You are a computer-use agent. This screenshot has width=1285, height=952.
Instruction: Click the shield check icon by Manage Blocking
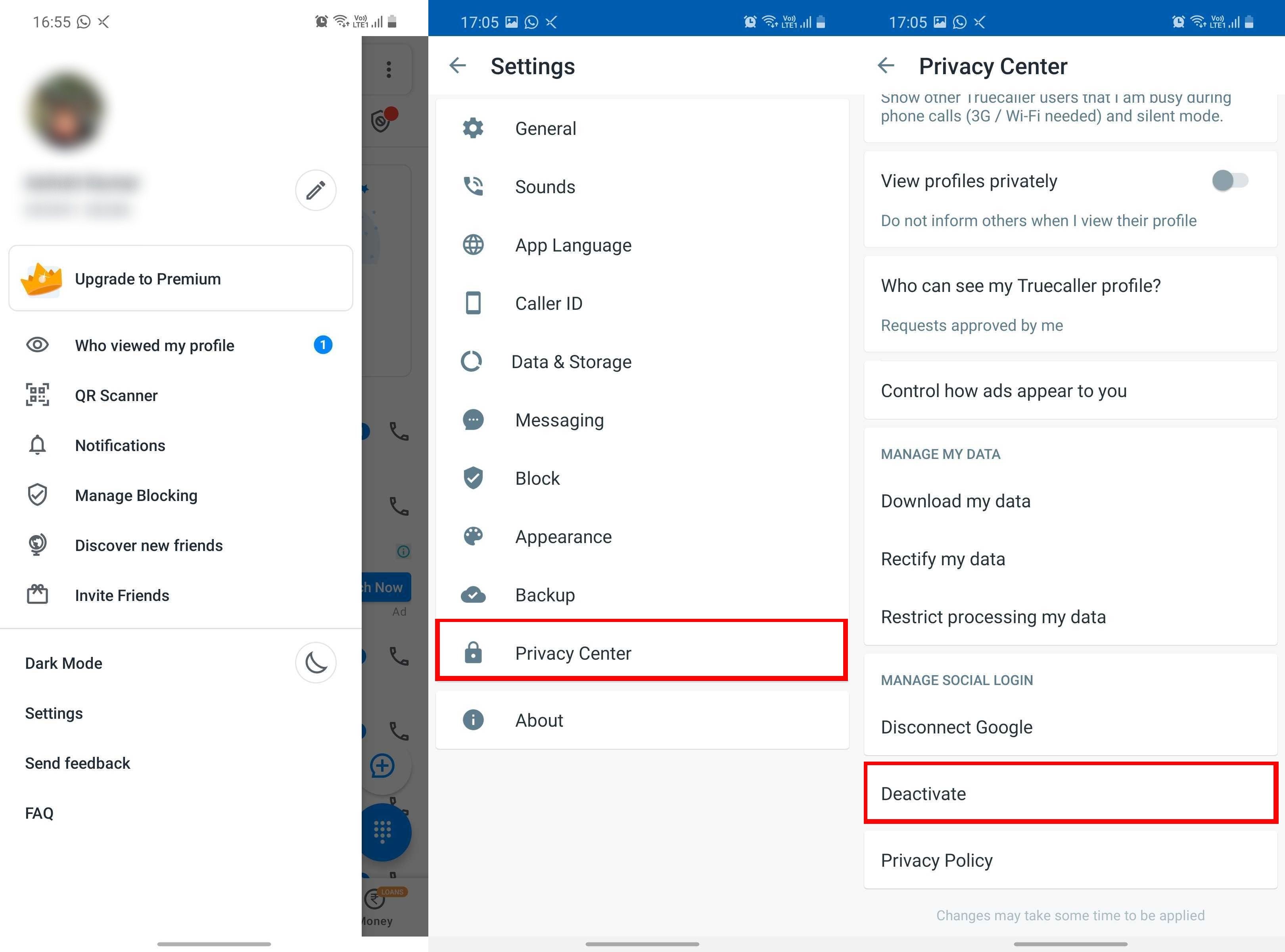click(37, 494)
